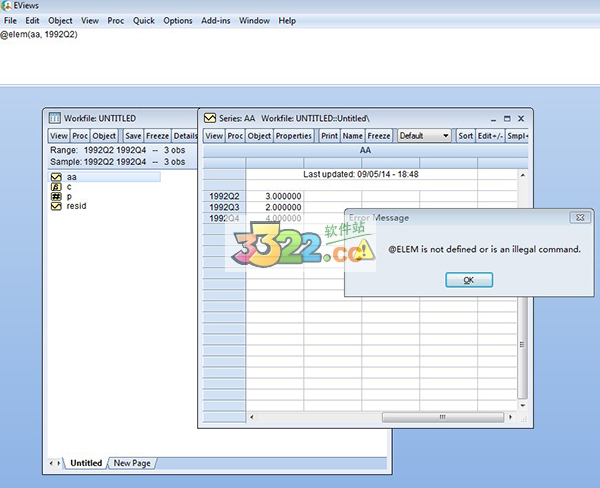Image resolution: width=600 pixels, height=488 pixels.
Task: Click the 2.000000 value cell
Action: [x=275, y=207]
